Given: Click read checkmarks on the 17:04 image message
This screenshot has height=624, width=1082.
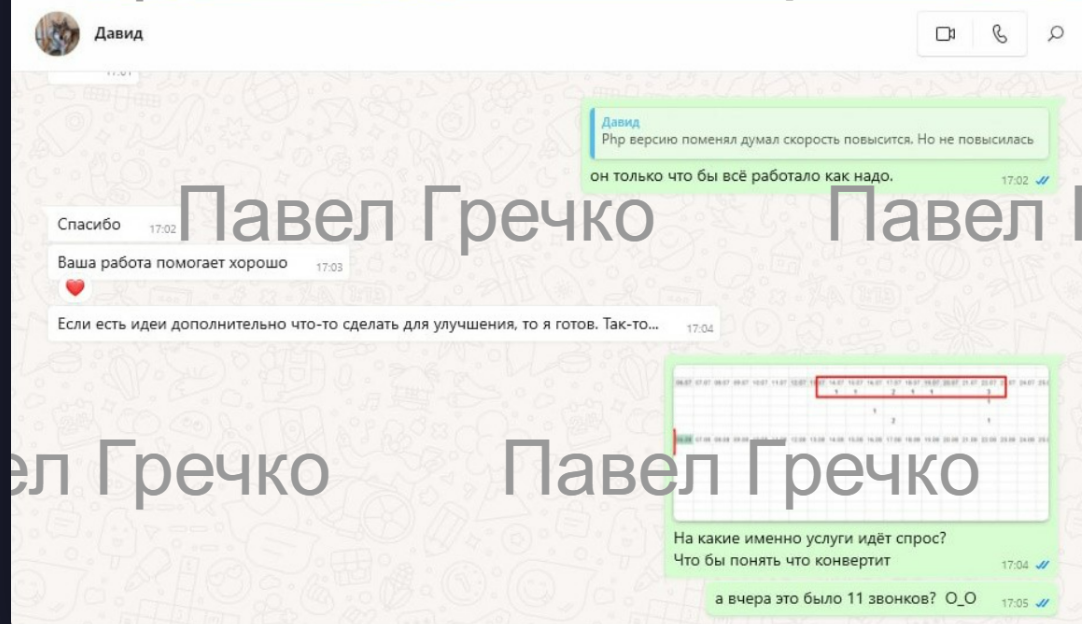Looking at the screenshot, I should pos(1043,565).
